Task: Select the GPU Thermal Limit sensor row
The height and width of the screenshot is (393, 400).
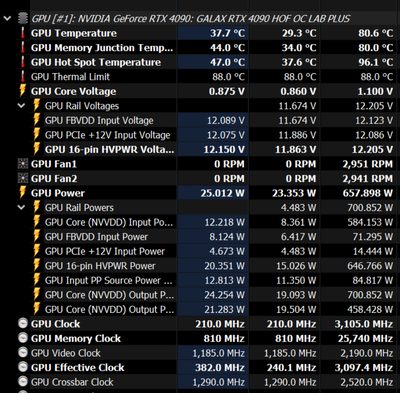Action: (x=200, y=77)
